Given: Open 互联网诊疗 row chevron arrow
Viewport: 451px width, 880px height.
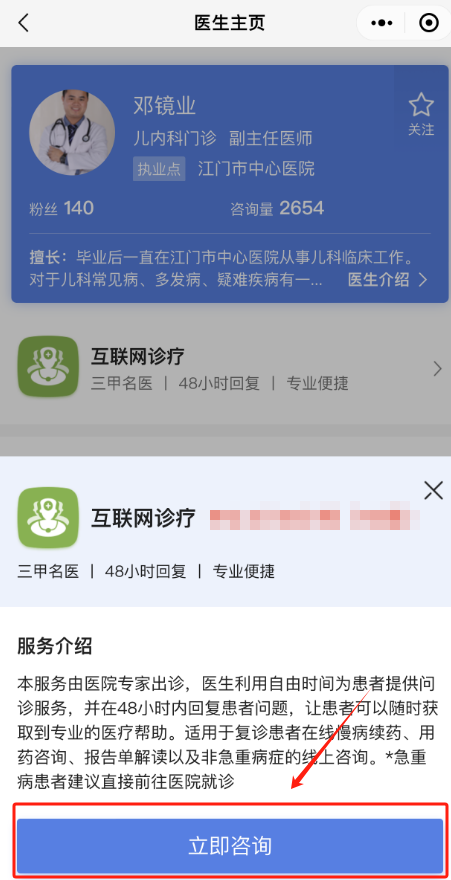Looking at the screenshot, I should tap(438, 369).
